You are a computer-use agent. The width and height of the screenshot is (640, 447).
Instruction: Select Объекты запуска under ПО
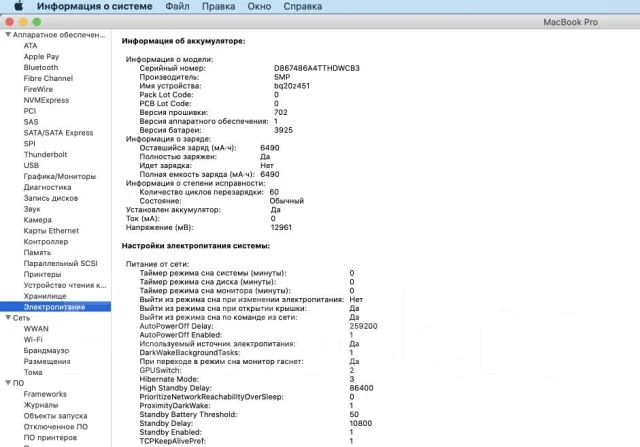[x=56, y=416]
